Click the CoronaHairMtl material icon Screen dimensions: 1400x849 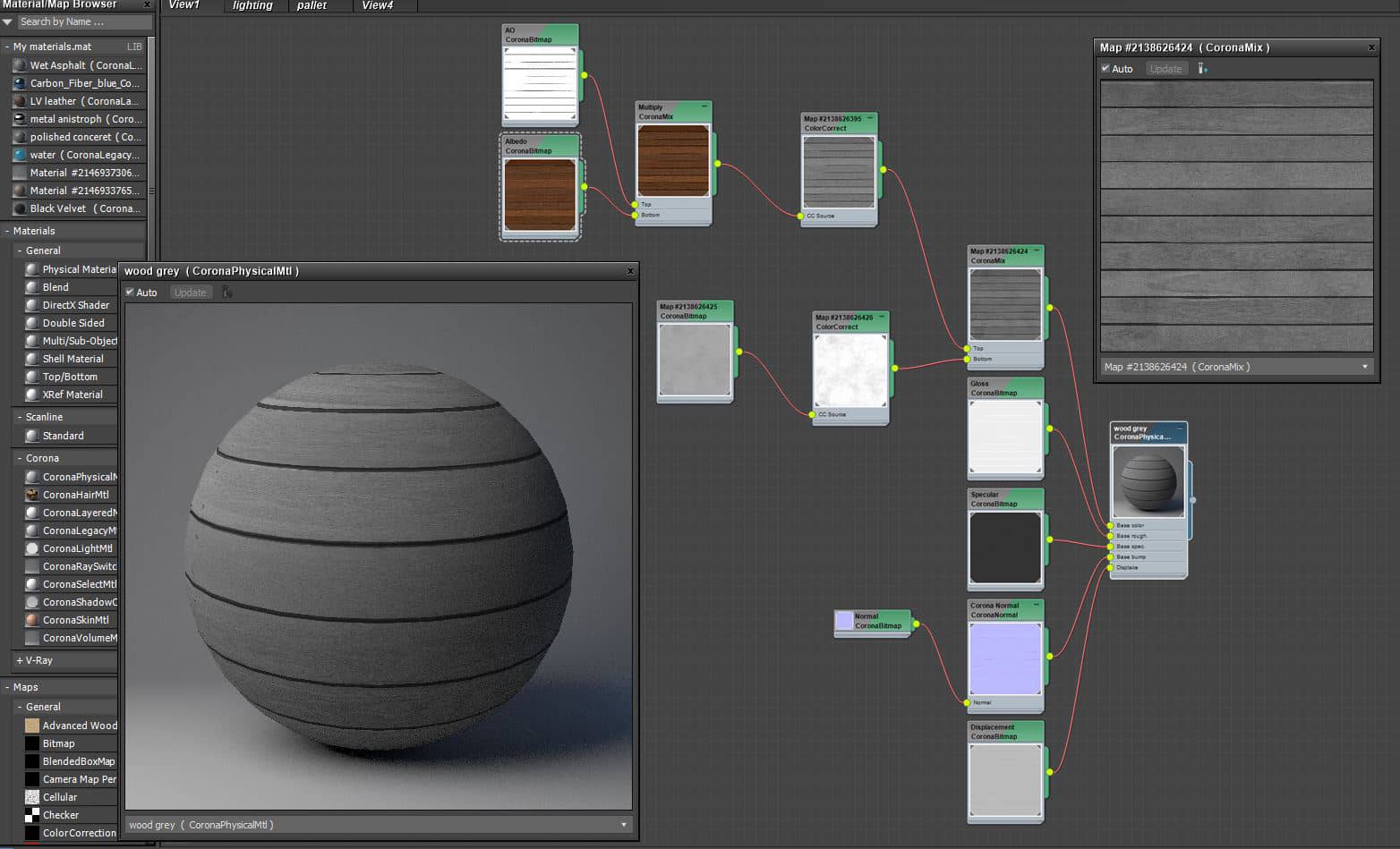[32, 495]
